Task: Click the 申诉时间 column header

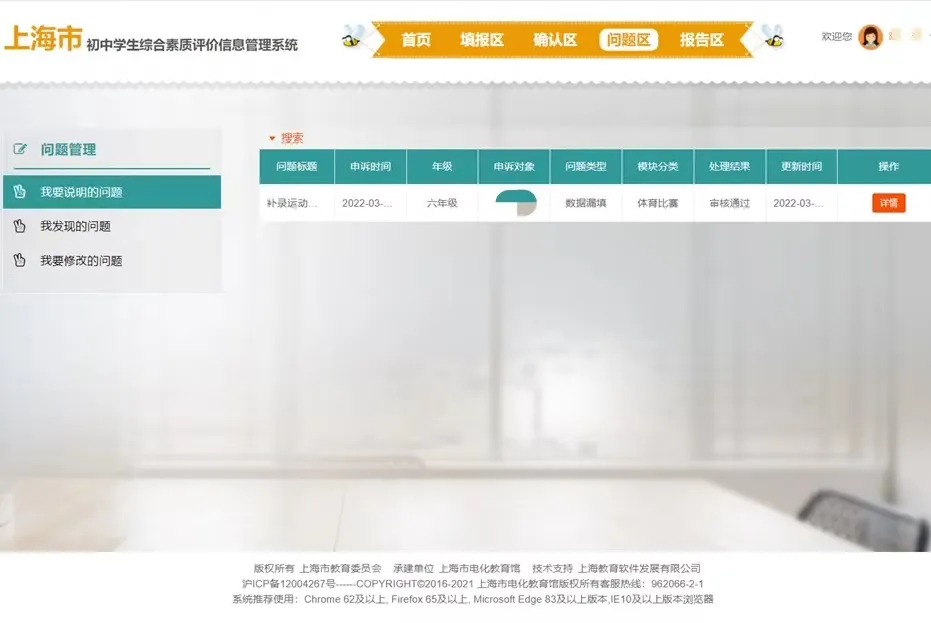Action: pos(370,167)
